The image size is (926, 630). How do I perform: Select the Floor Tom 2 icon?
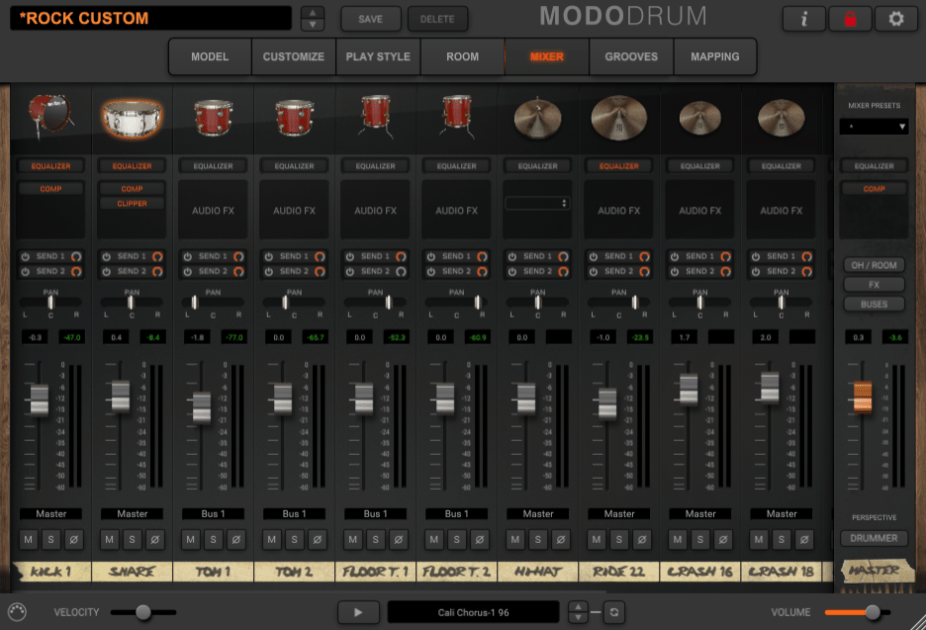[x=457, y=116]
